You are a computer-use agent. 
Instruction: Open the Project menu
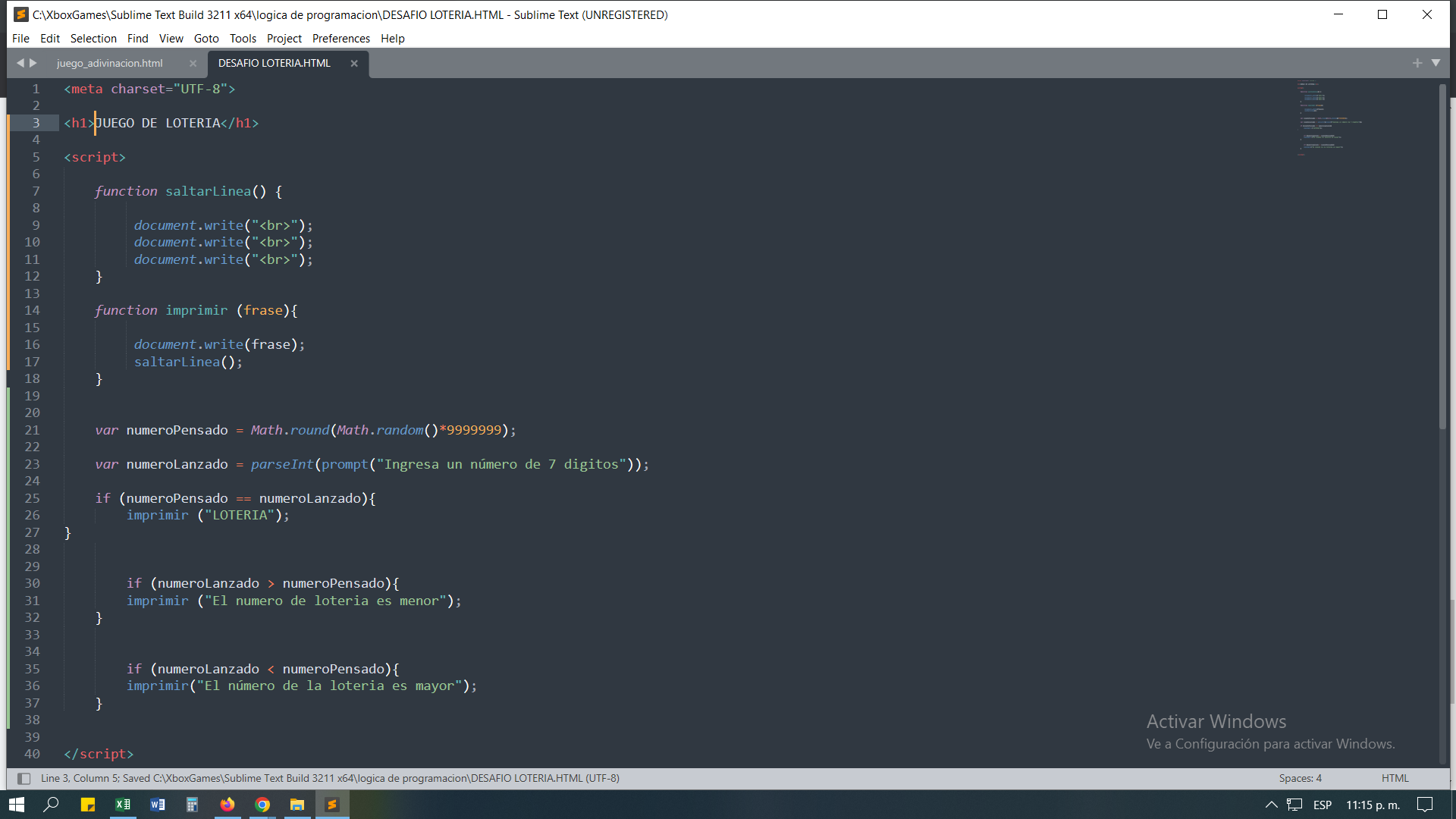coord(284,39)
